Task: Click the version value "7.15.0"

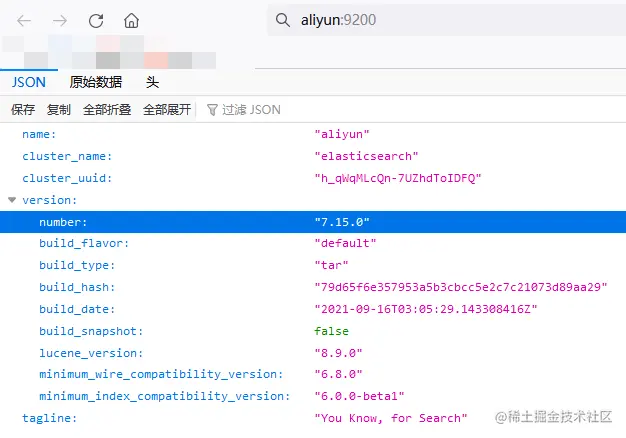Action: pyautogui.click(x=342, y=222)
